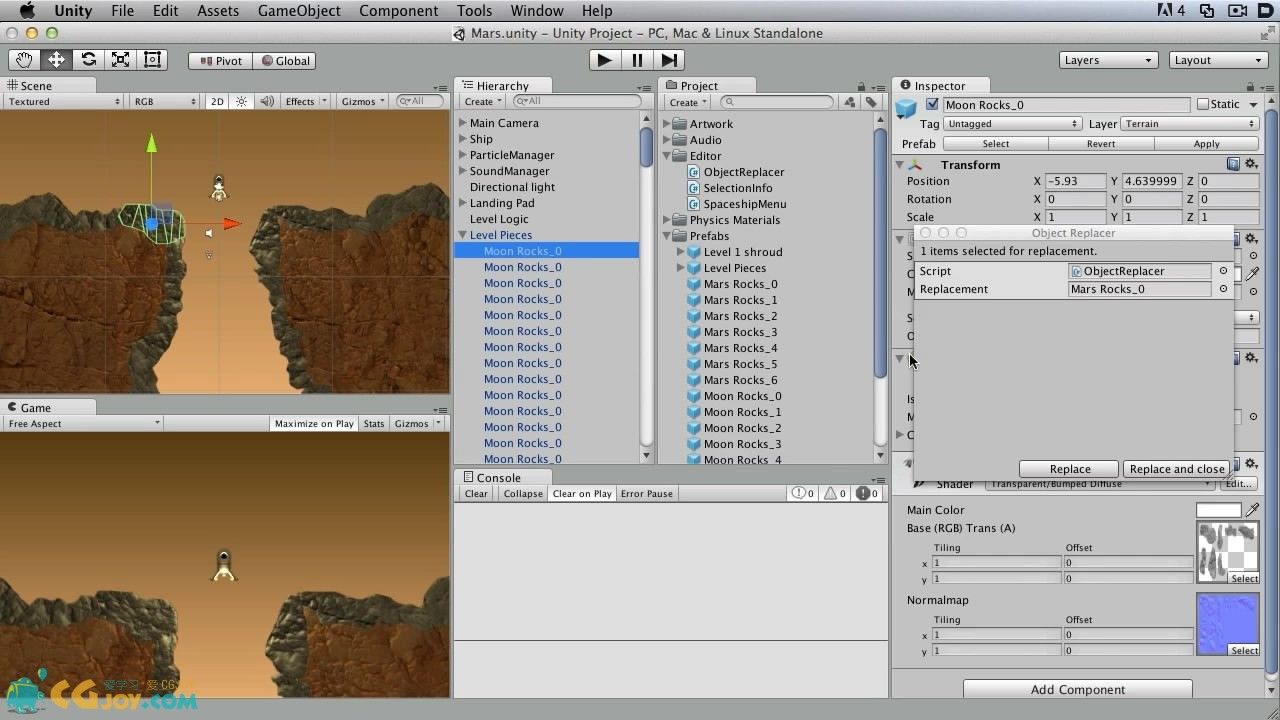Click SpaceshipMenu script in Project panel
This screenshot has width=1280, height=720.
[744, 204]
